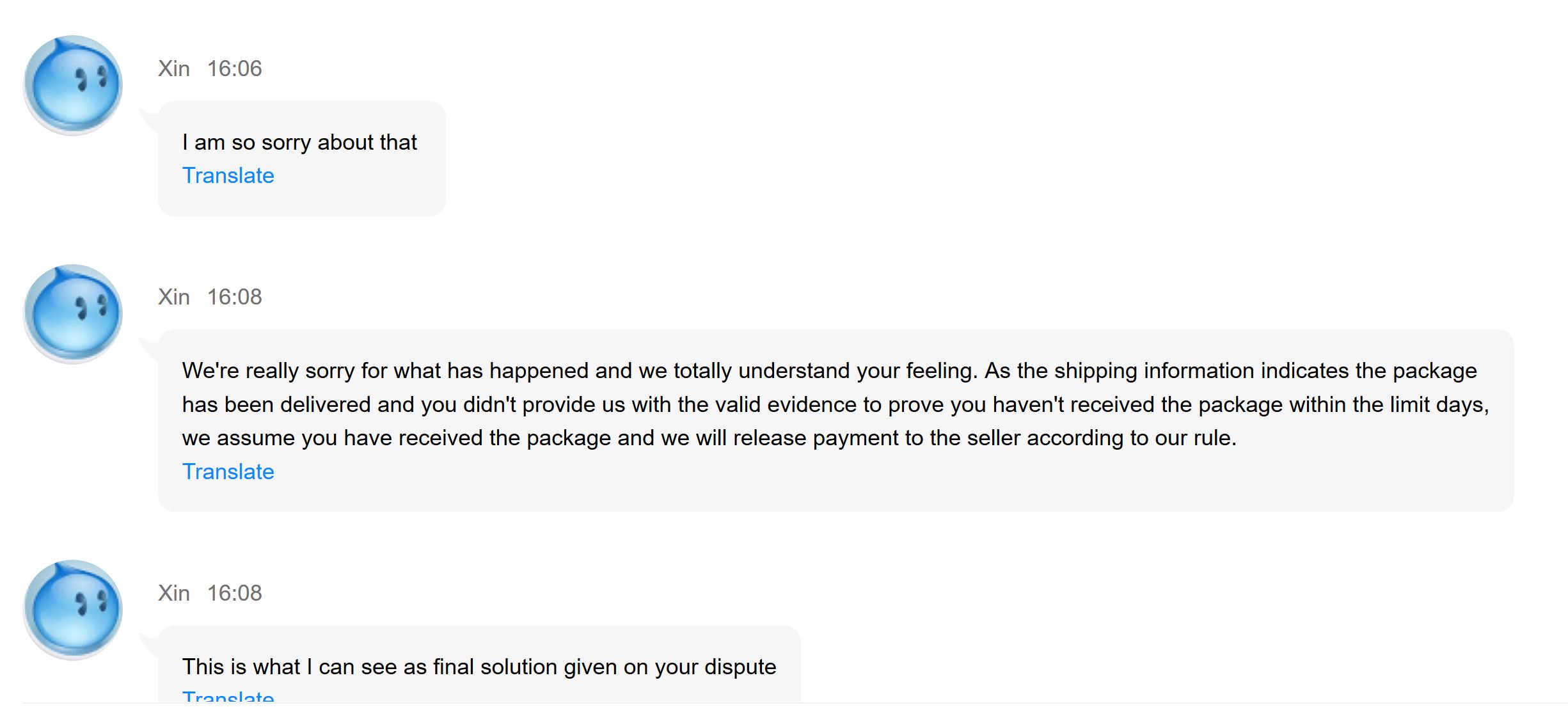
Task: Click the line starting 'we assume you have received'
Action: point(709,438)
